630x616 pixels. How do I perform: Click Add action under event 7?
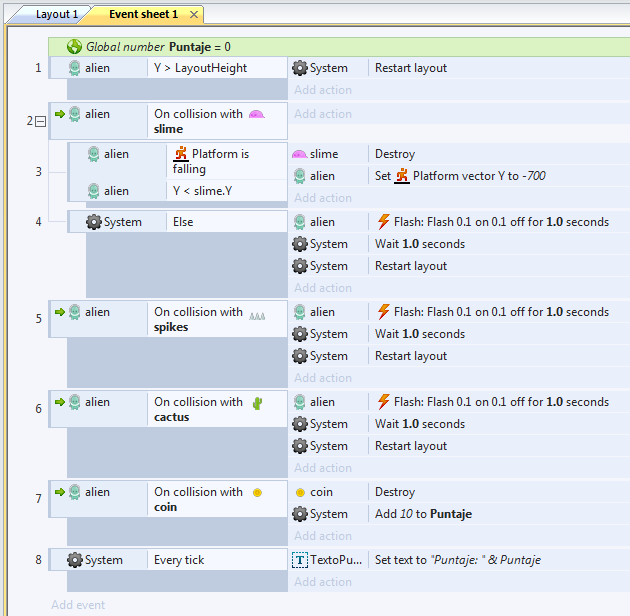point(323,536)
